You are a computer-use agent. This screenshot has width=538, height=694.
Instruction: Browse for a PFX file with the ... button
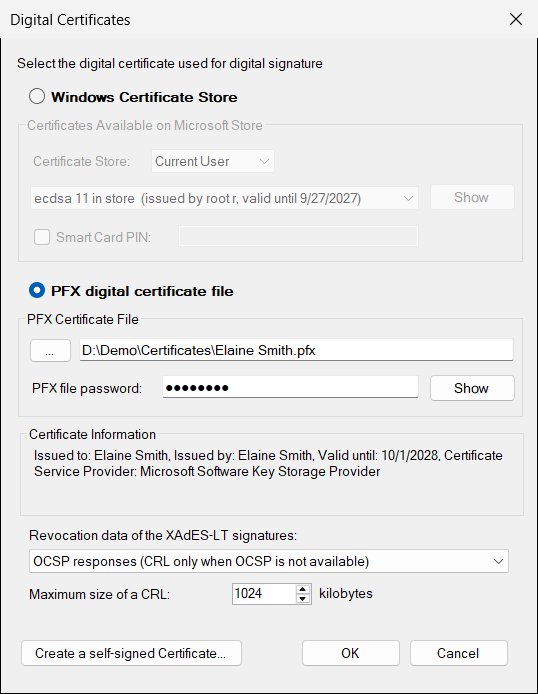coord(50,351)
